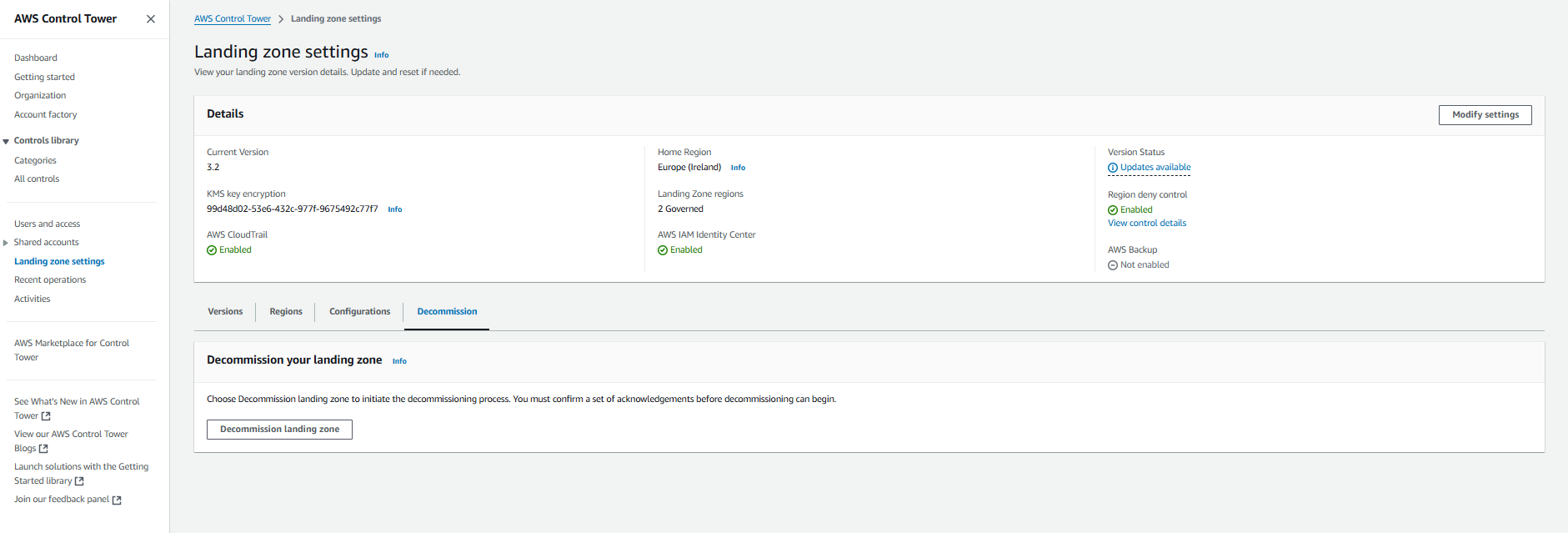This screenshot has width=1568, height=533.
Task: Click breadcrumb chevron separator arrow
Action: tap(281, 19)
